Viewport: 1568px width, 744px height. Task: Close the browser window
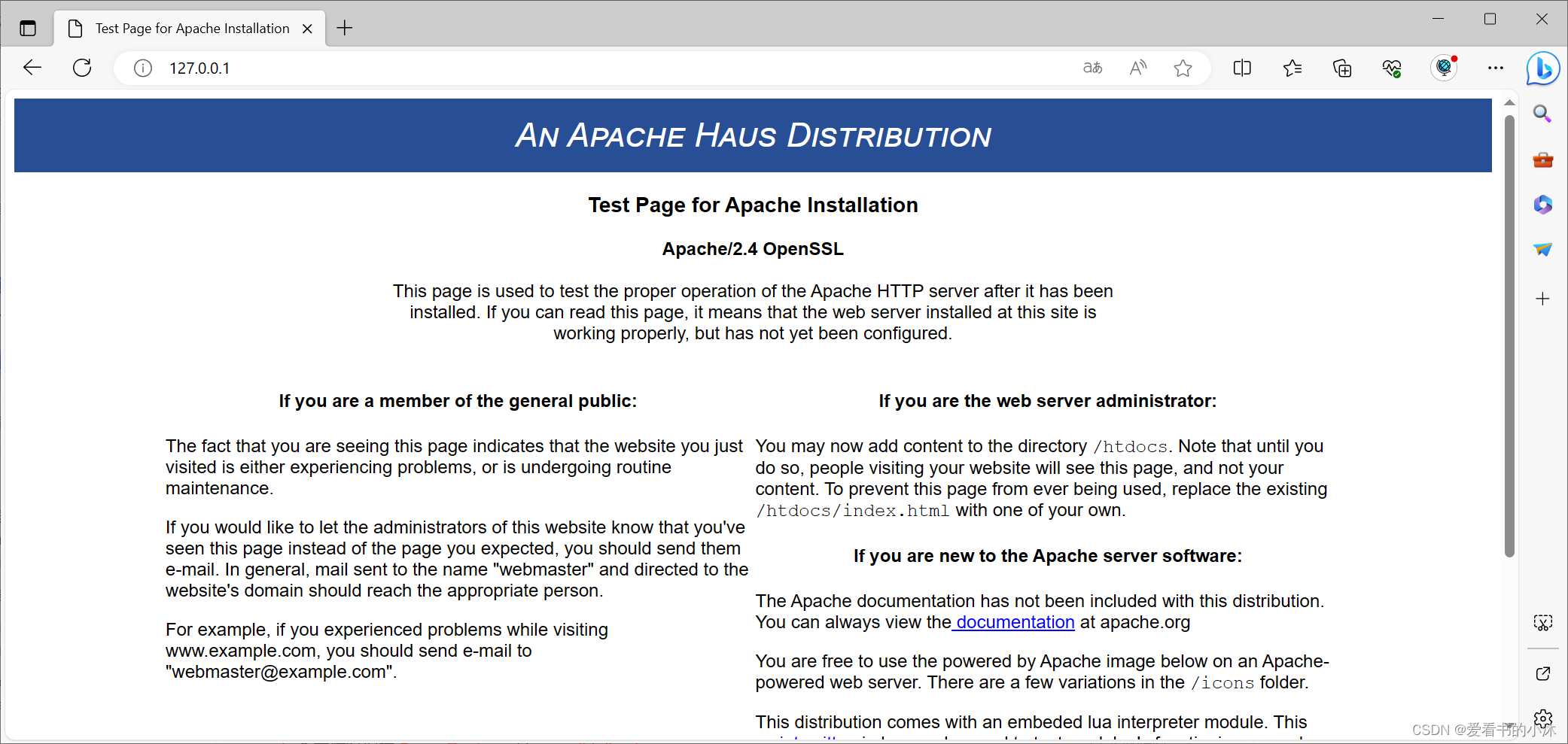point(1542,19)
